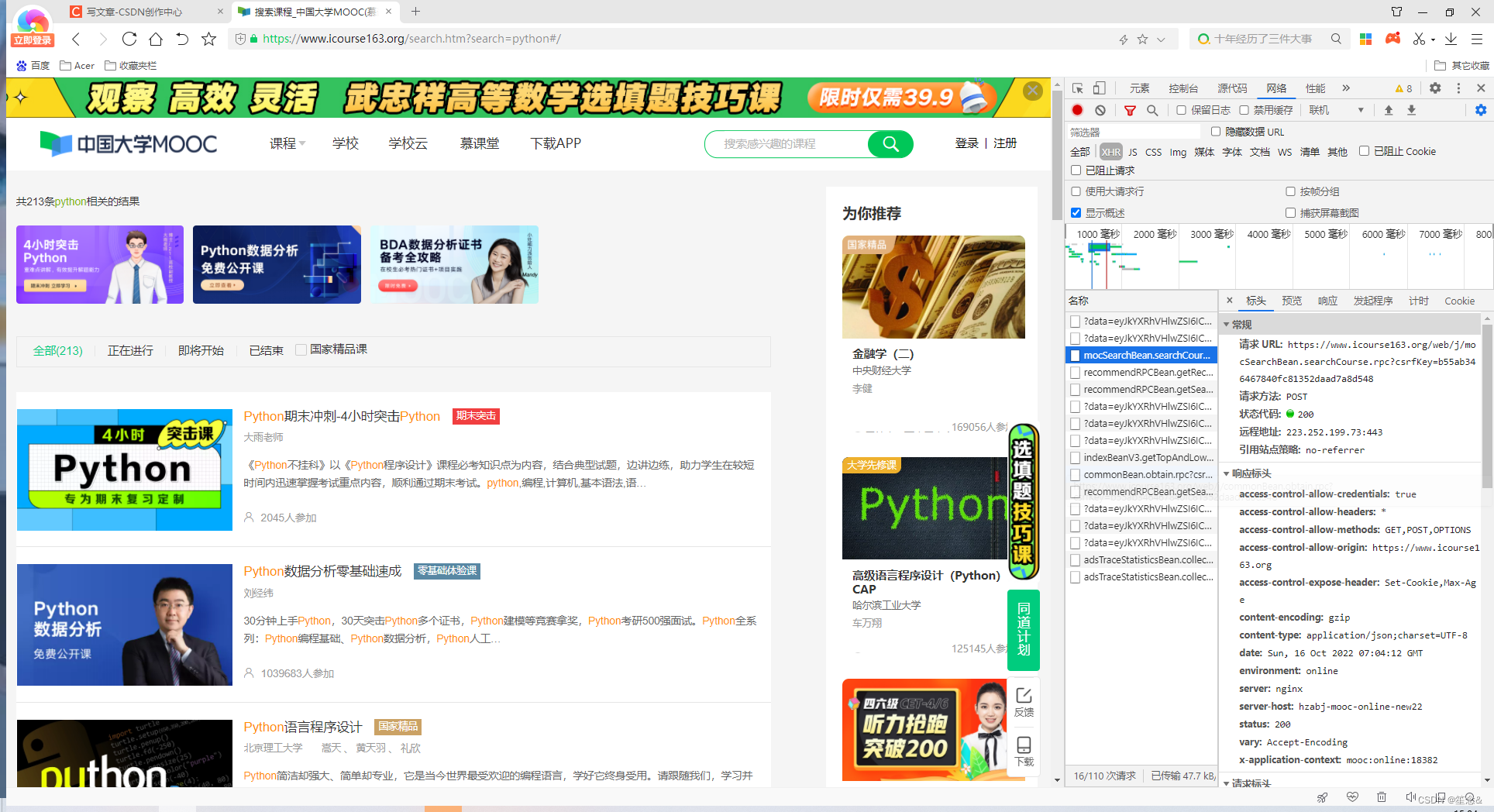The image size is (1494, 812).
Task: Open the network panel search magnifier
Action: [x=1152, y=110]
